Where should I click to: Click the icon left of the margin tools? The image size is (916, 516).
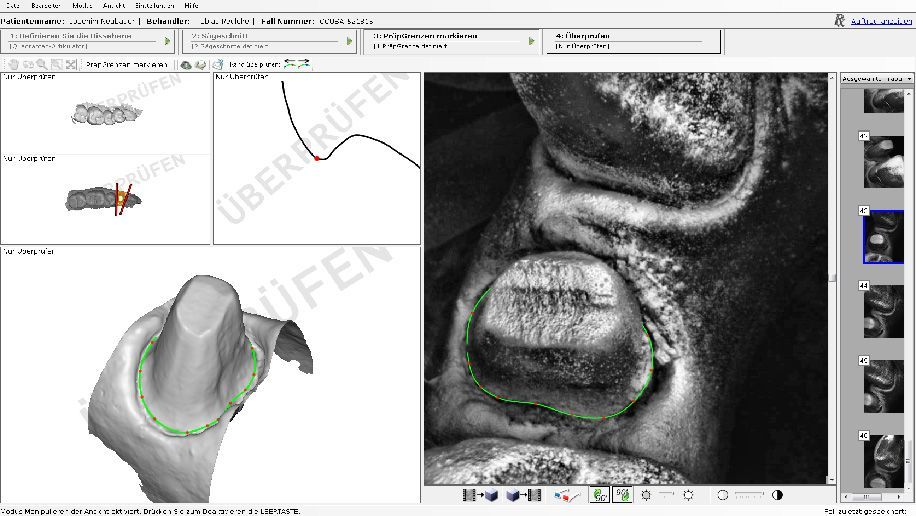pos(218,64)
